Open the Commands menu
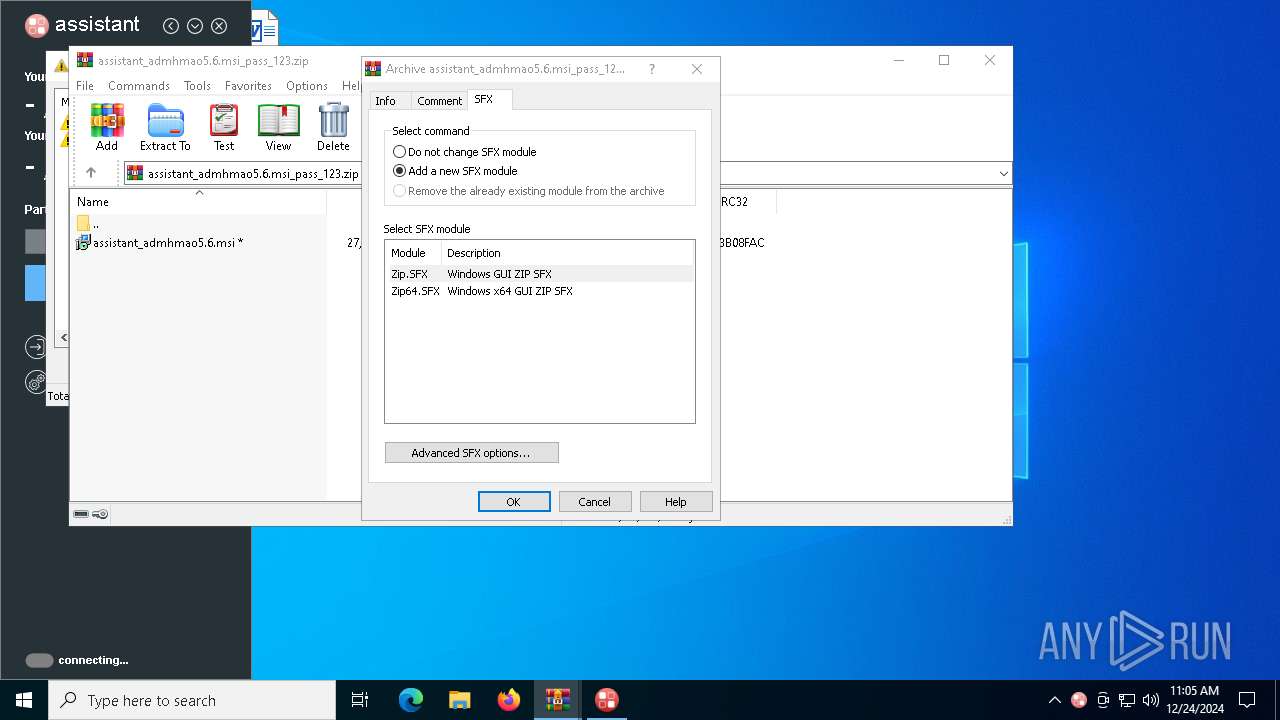 click(139, 86)
